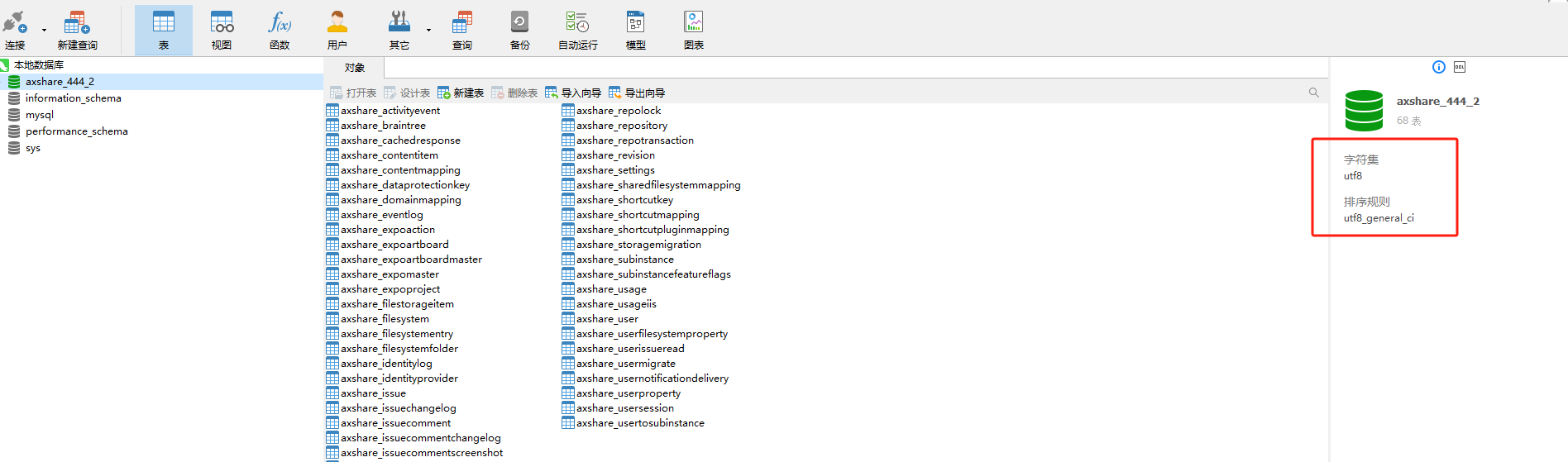Viewport: 1568px width, 462px height.
Task: Open the 模型 (Model) toolbar icon
Action: click(x=635, y=30)
